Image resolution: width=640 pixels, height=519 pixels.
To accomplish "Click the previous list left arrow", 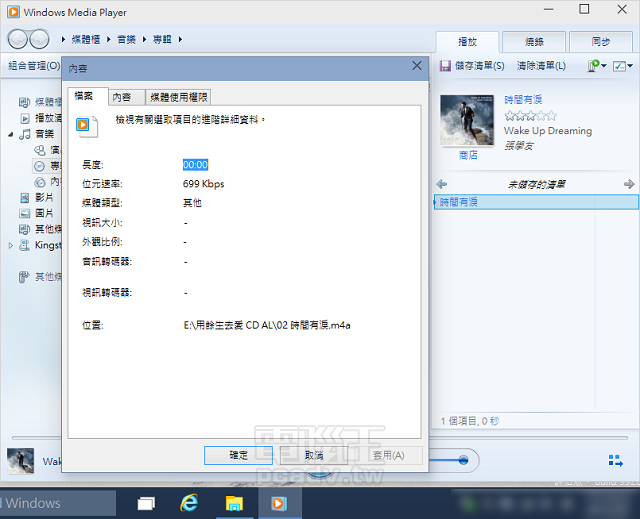I will (442, 184).
